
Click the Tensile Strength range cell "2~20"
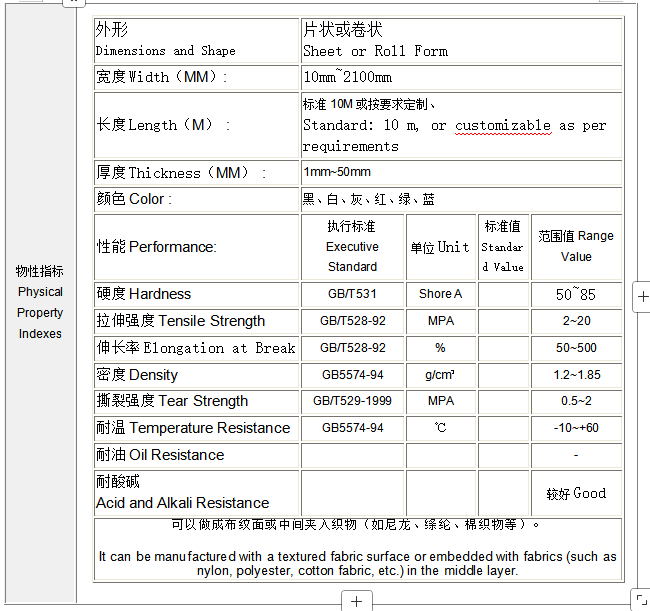(x=576, y=321)
